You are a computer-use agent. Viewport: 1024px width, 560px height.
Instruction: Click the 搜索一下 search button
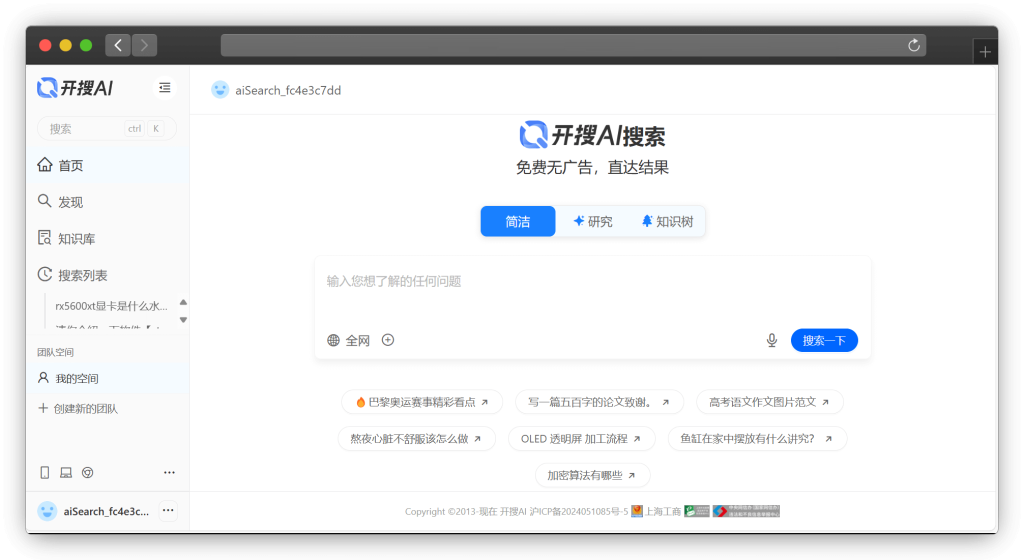click(x=824, y=340)
